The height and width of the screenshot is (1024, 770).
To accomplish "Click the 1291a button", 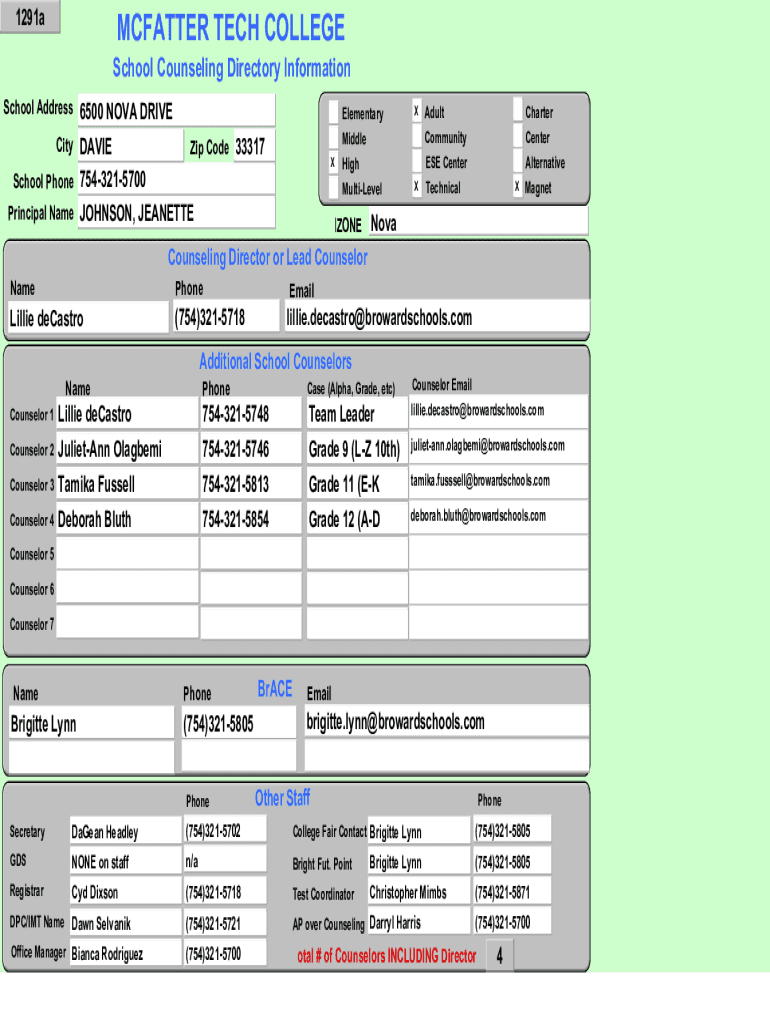I will point(31,20).
